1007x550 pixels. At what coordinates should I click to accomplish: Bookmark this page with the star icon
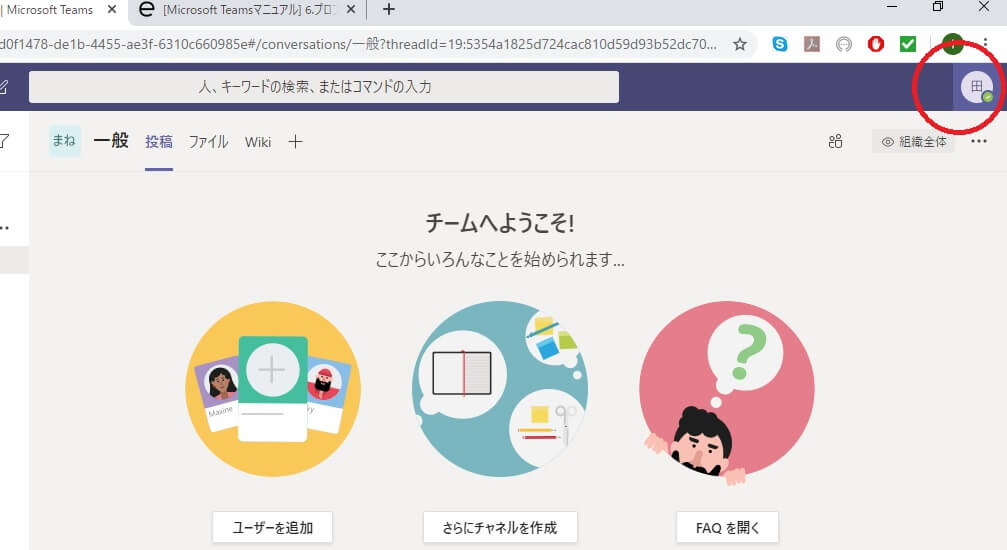740,44
